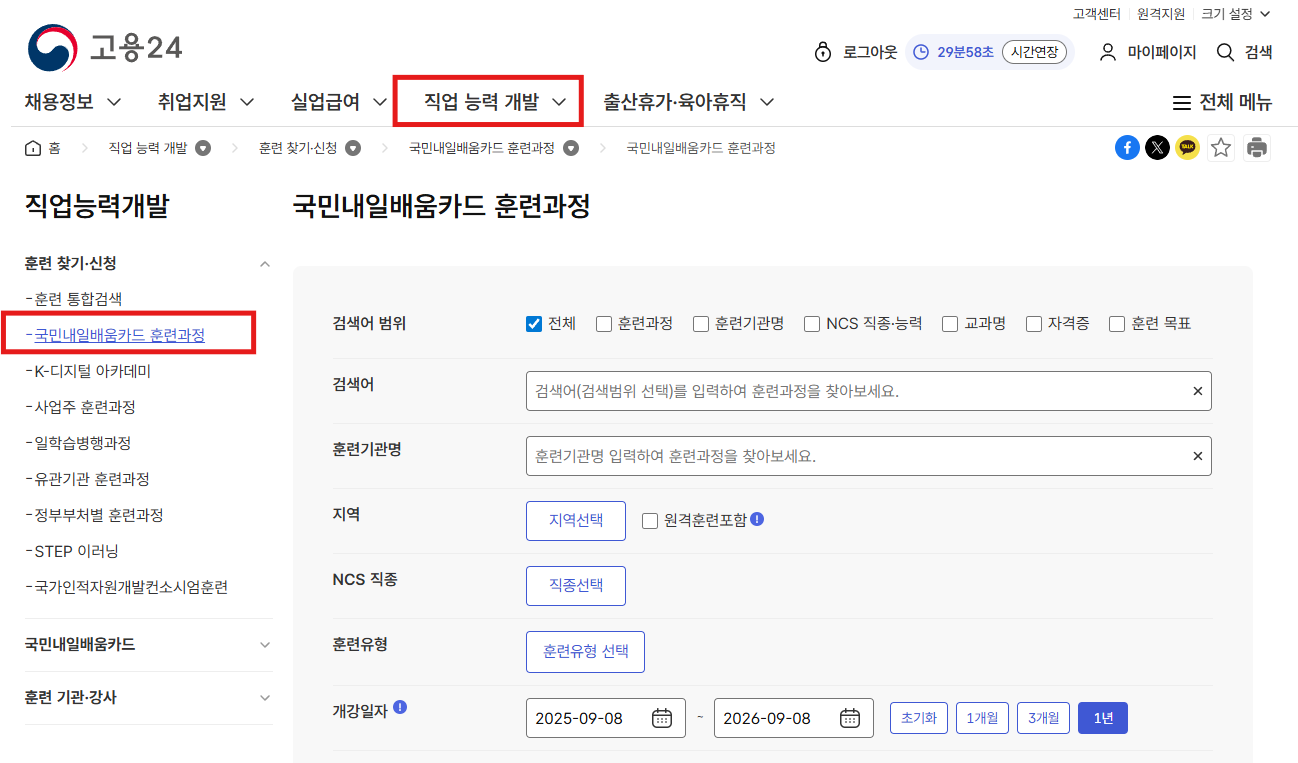Enable 원격훈련포함 checkbox

(x=650, y=521)
